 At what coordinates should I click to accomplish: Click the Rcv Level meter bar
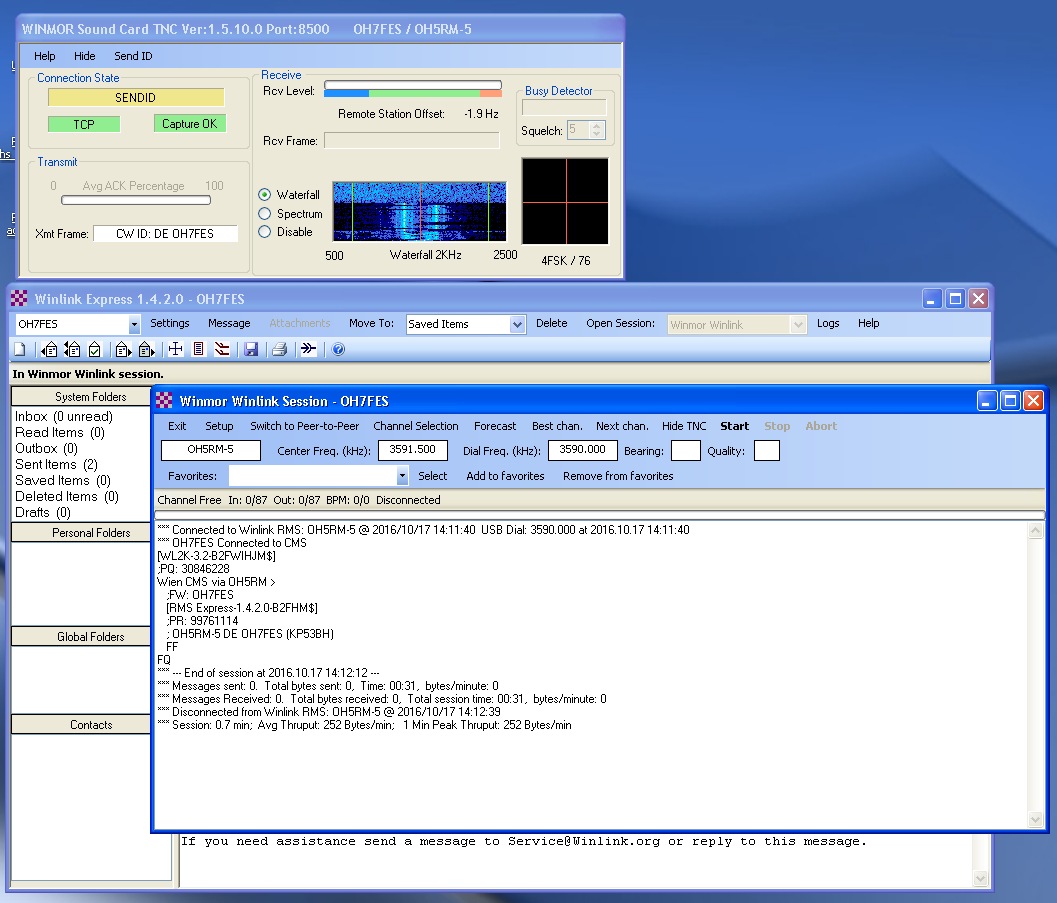pos(413,89)
